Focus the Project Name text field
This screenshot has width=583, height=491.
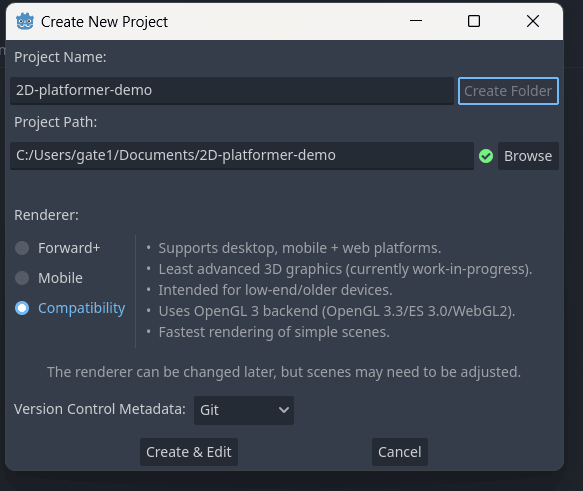[232, 91]
